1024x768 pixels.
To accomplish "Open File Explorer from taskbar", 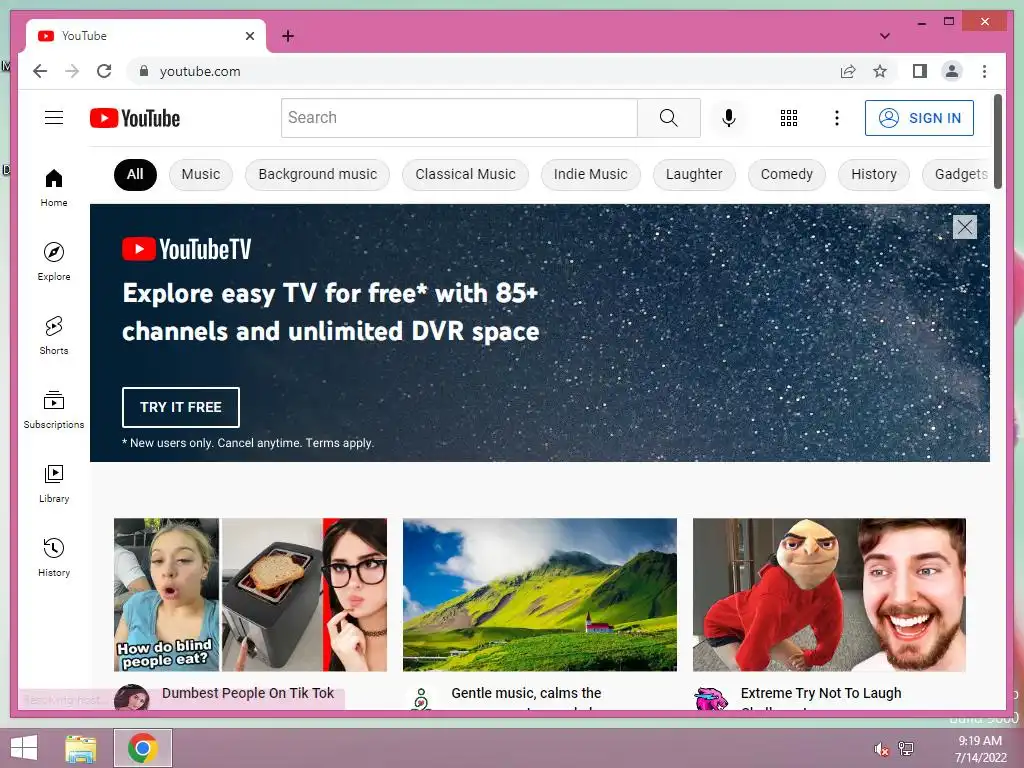I will pyautogui.click(x=81, y=748).
